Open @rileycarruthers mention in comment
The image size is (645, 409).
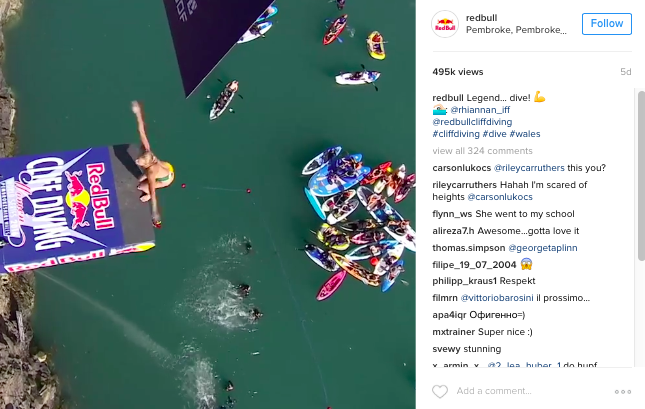529,168
